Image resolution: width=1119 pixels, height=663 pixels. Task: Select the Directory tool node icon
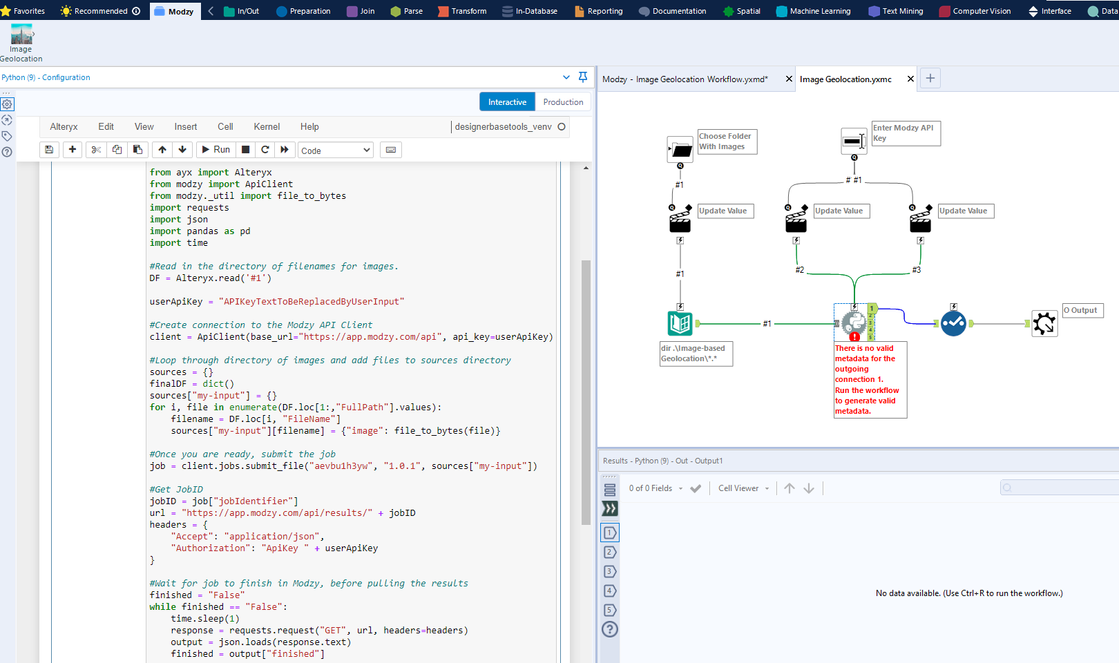pyautogui.click(x=680, y=323)
